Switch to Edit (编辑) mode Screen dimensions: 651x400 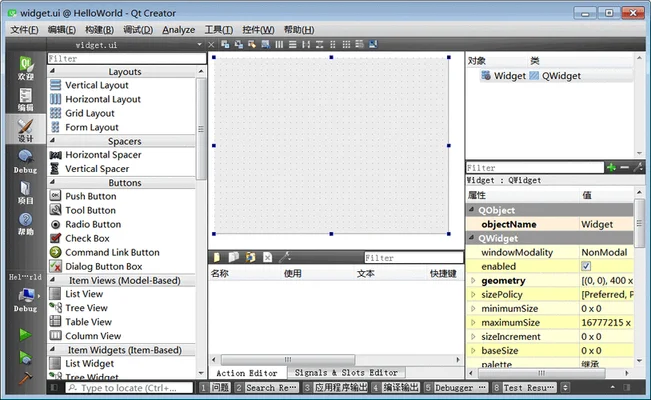point(25,100)
